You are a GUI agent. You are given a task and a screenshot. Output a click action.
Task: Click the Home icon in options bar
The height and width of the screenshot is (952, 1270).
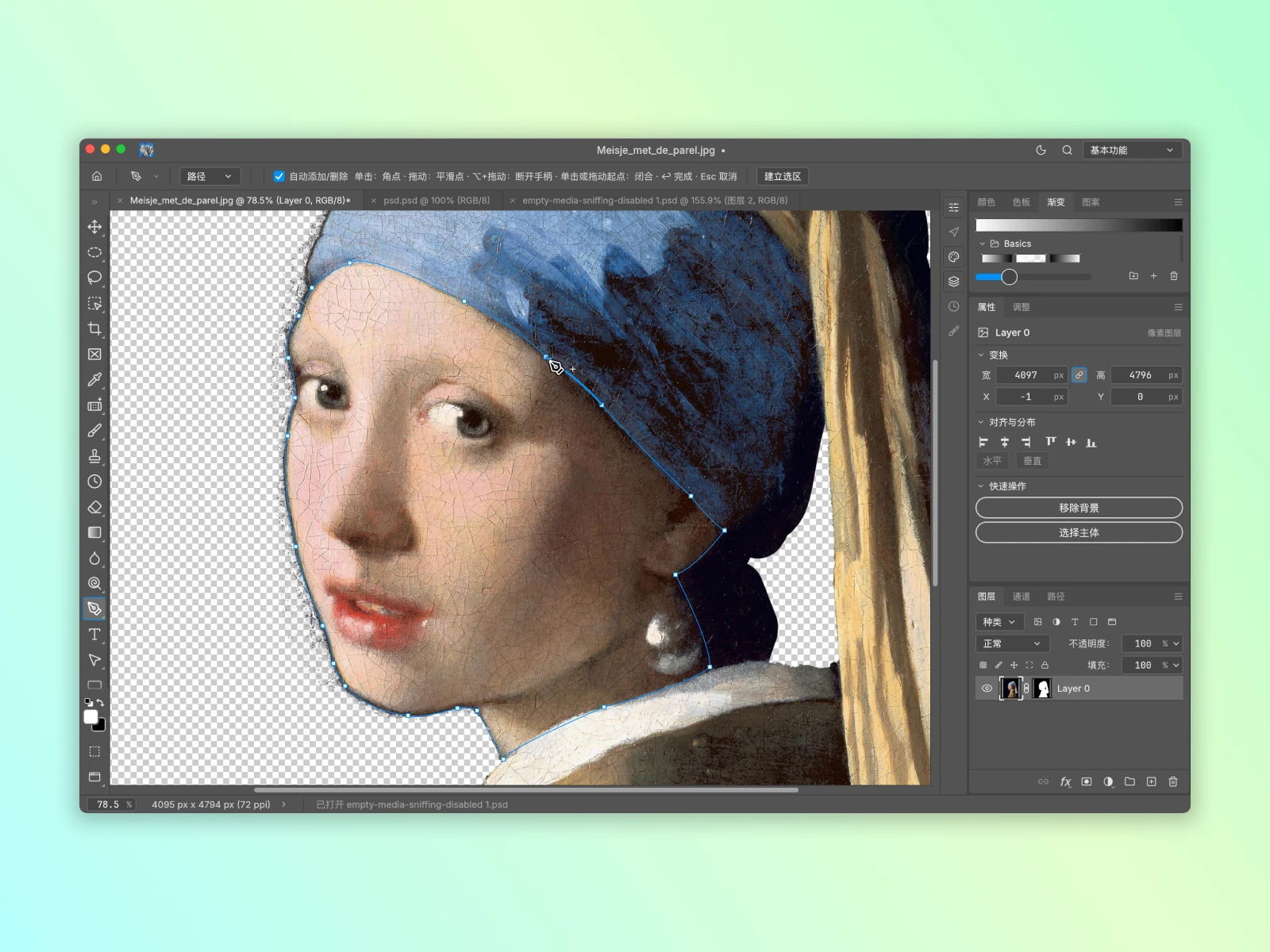97,176
